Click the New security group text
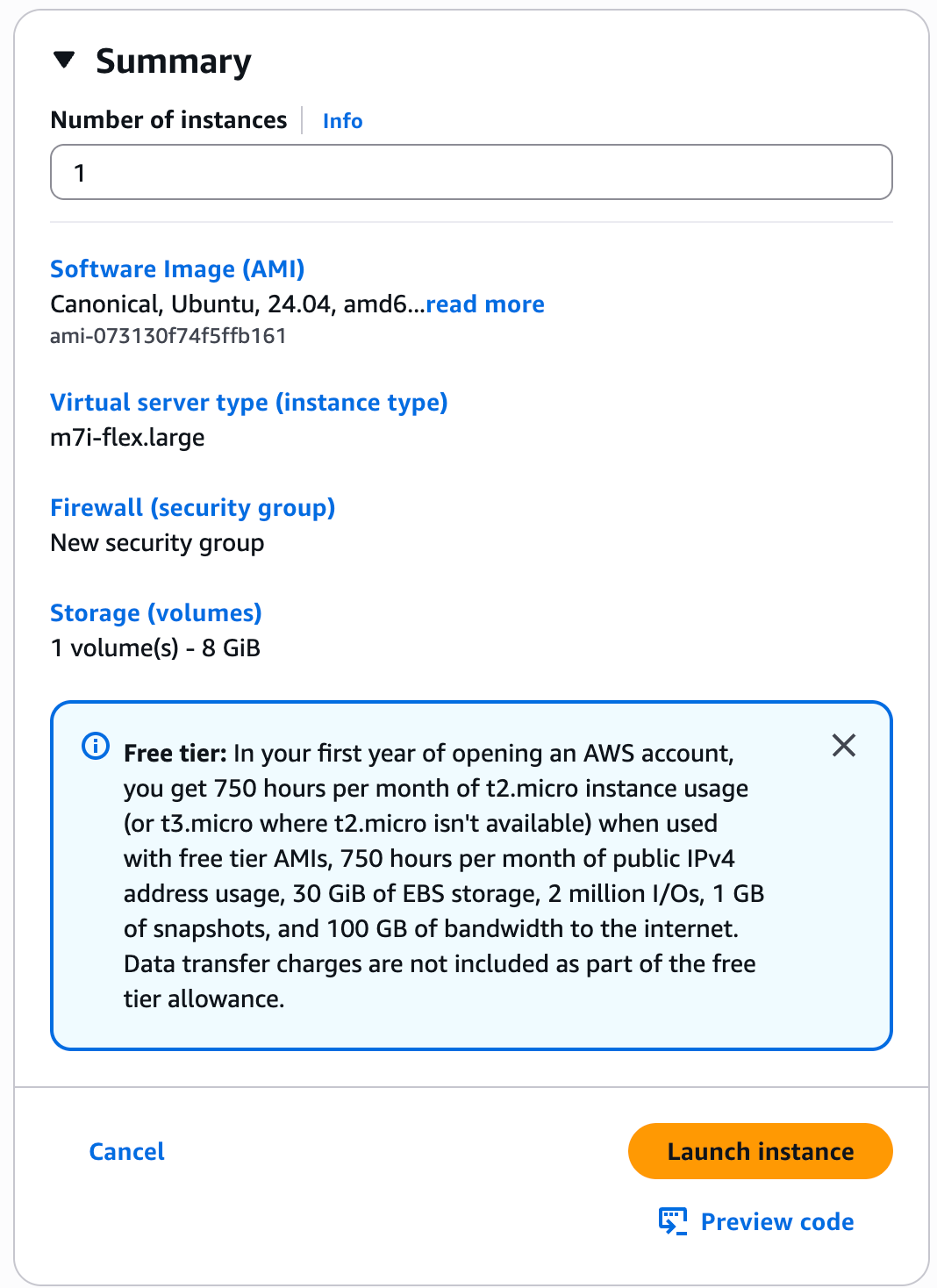This screenshot has height=1288, width=937. coord(157,543)
